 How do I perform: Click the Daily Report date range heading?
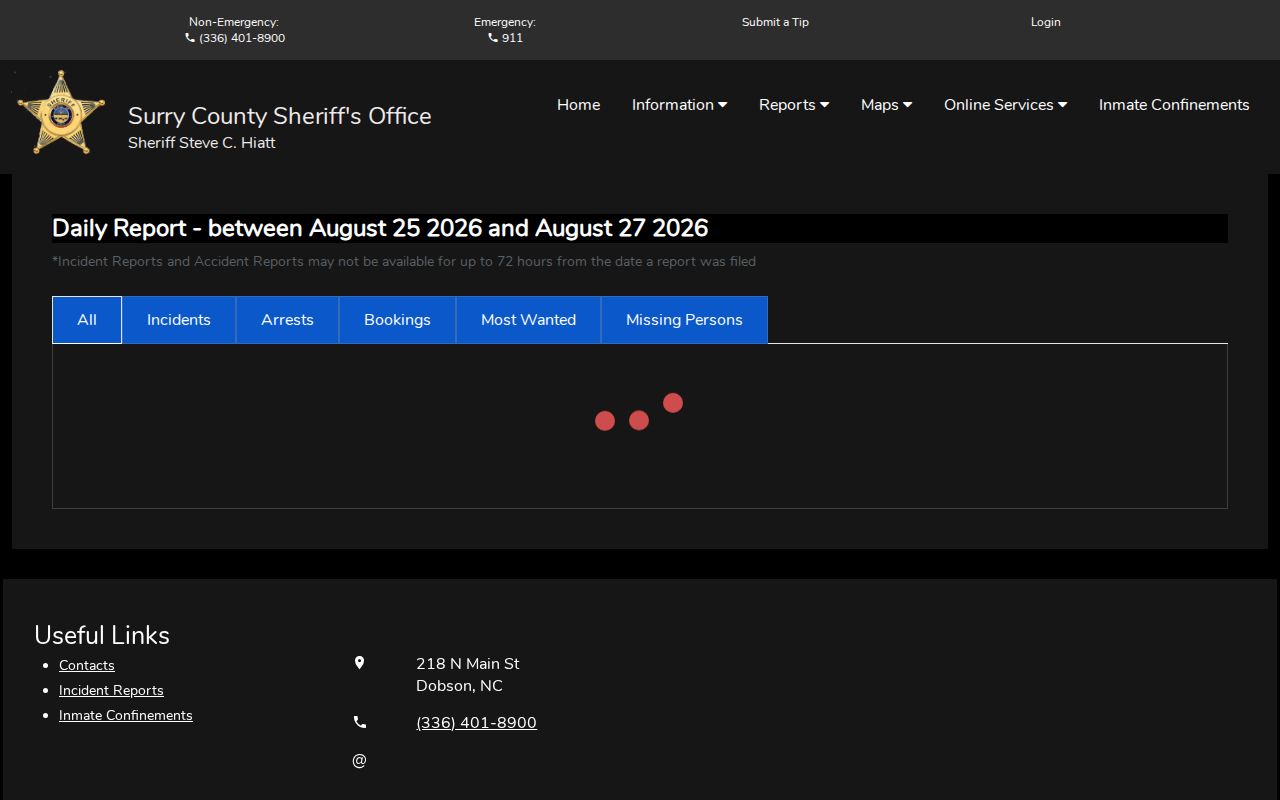point(380,228)
